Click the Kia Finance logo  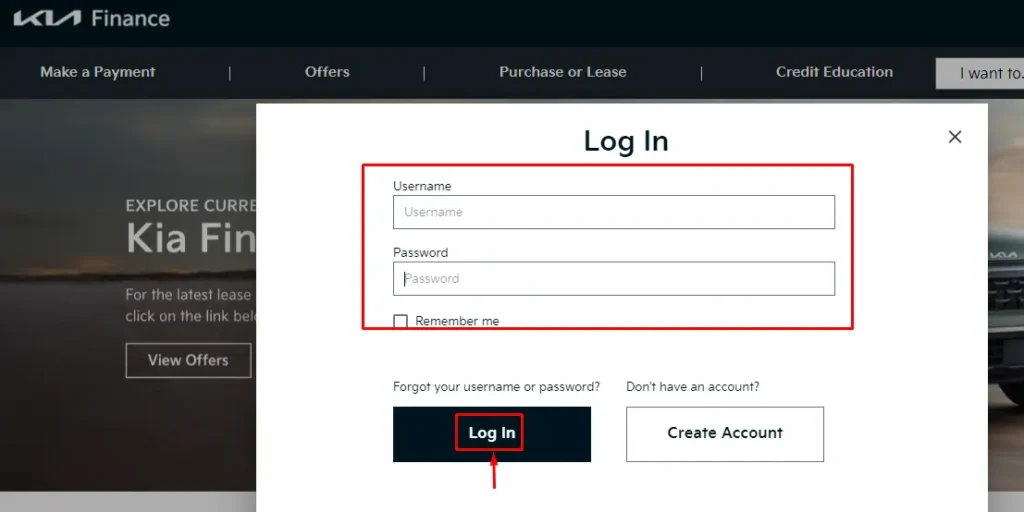[x=91, y=19]
